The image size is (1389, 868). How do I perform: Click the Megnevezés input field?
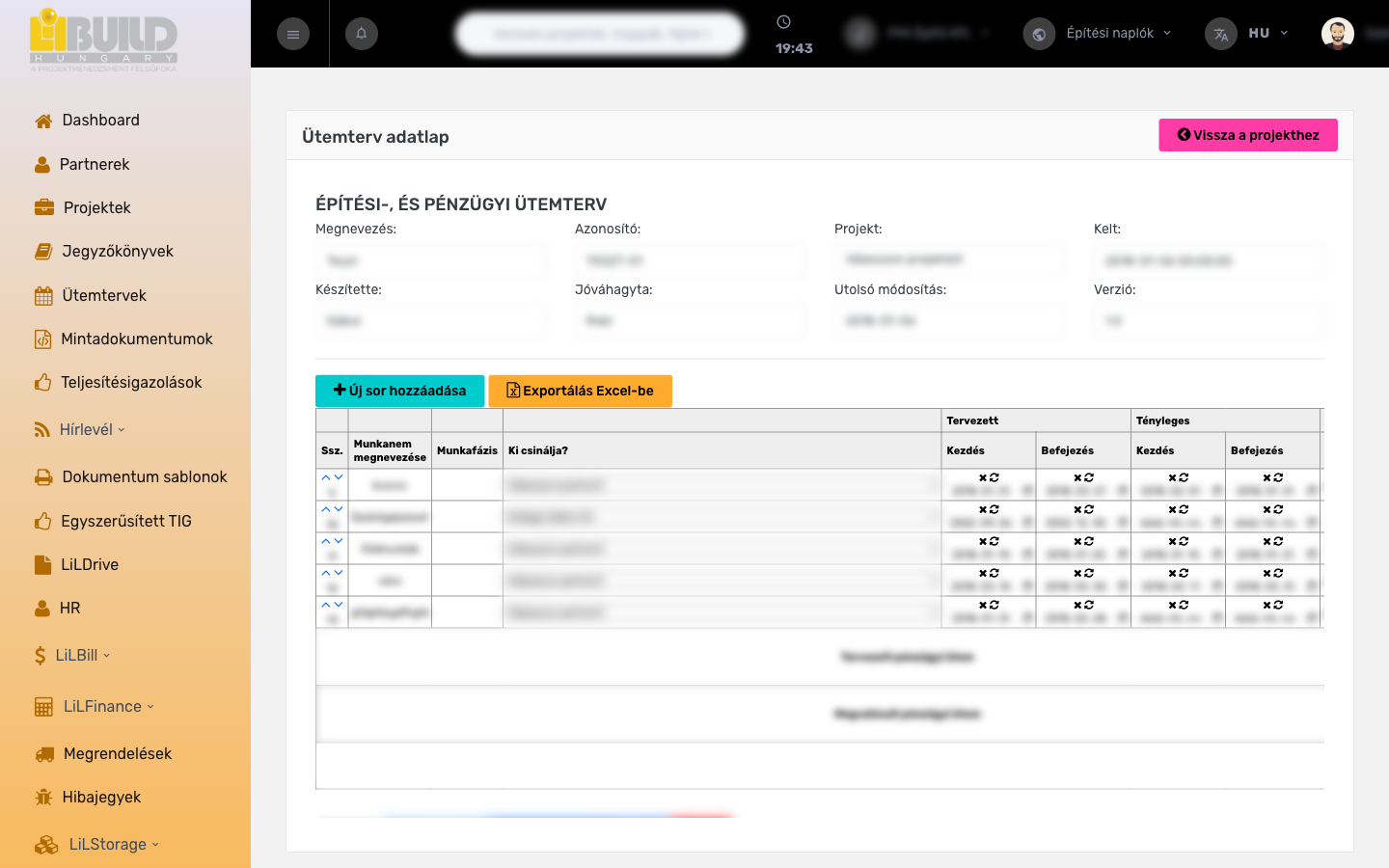(x=431, y=260)
